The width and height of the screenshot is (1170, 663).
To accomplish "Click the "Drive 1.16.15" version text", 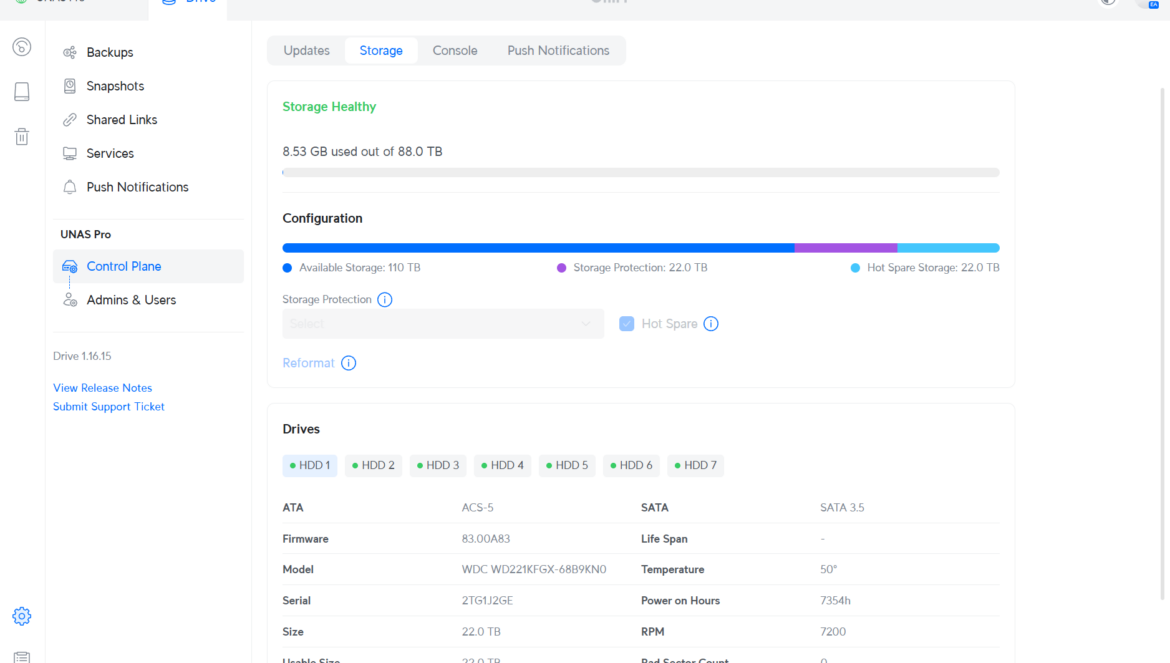I will (82, 356).
